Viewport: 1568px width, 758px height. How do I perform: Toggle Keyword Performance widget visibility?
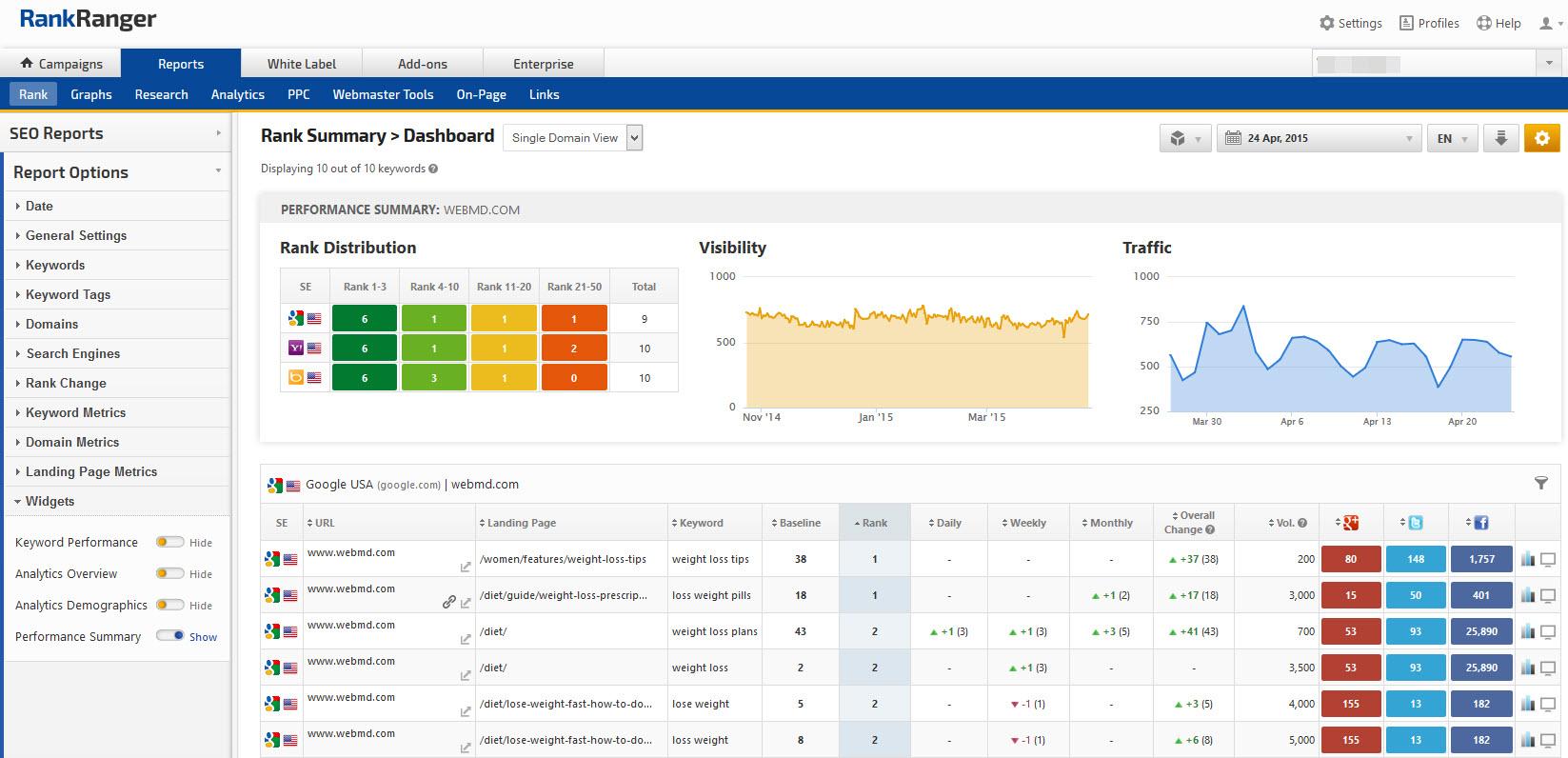click(x=169, y=542)
